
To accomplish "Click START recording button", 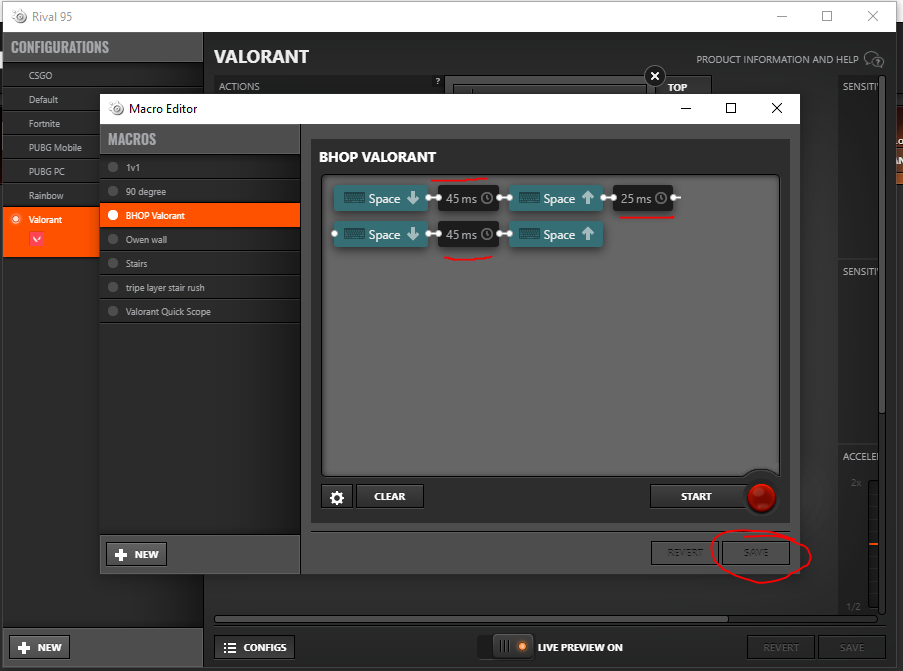I will [x=696, y=496].
